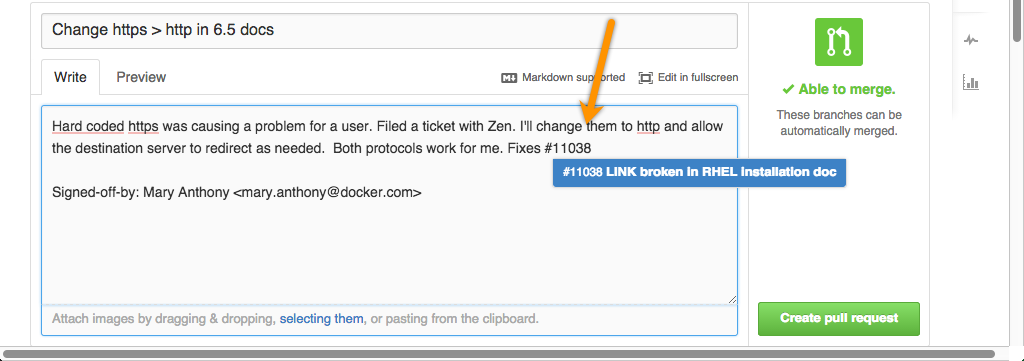Viewport: 1024px width, 361px height.
Task: Open the 'selecting them' image link
Action: click(321, 319)
